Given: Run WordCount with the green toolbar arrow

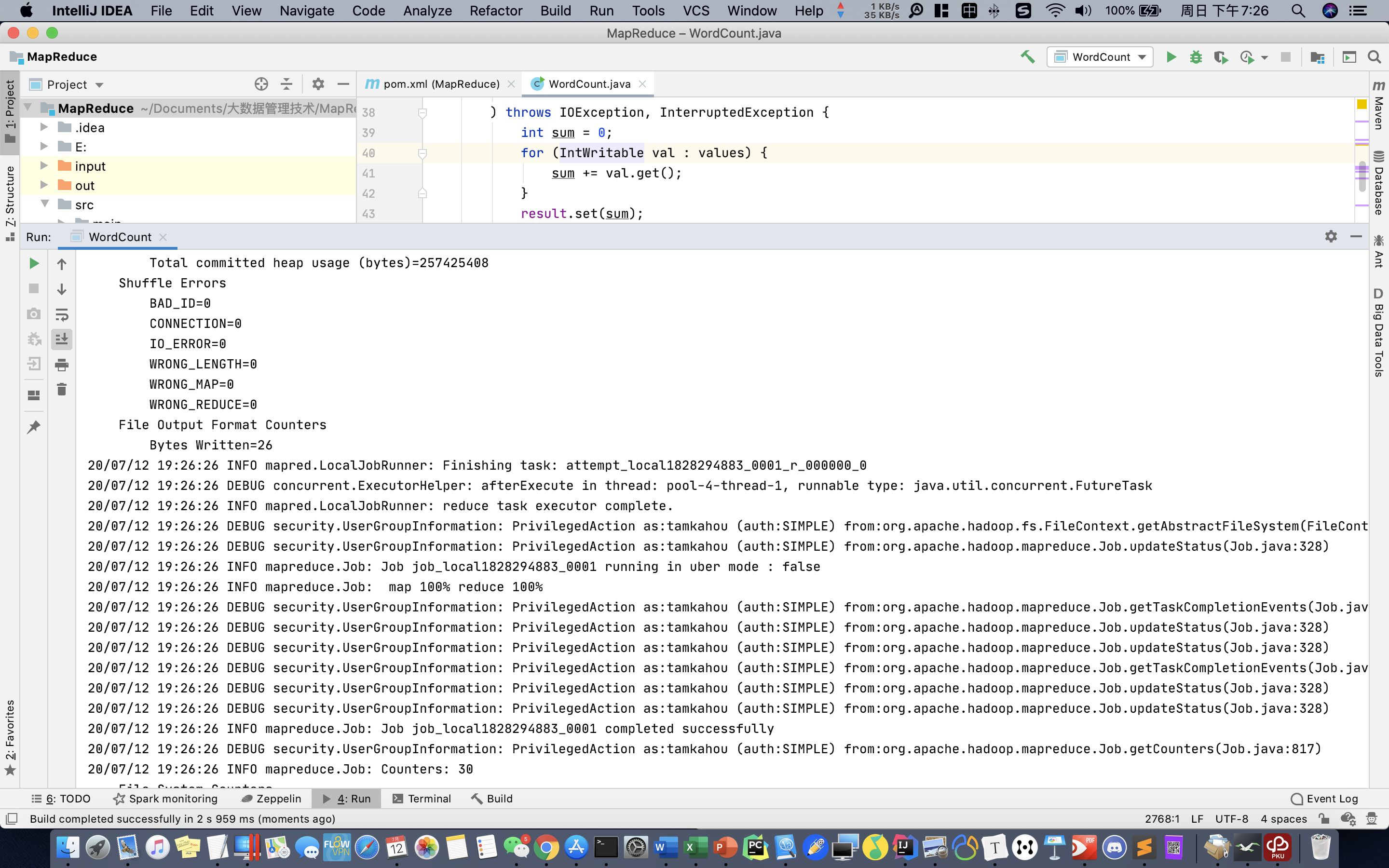Looking at the screenshot, I should 1171,57.
